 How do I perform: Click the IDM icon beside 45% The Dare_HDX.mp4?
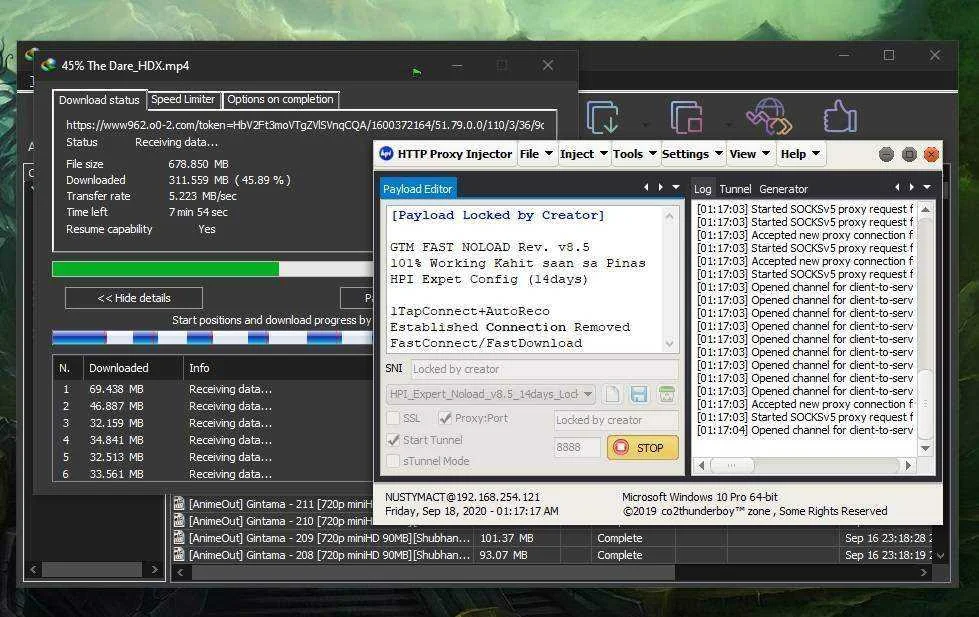point(48,65)
